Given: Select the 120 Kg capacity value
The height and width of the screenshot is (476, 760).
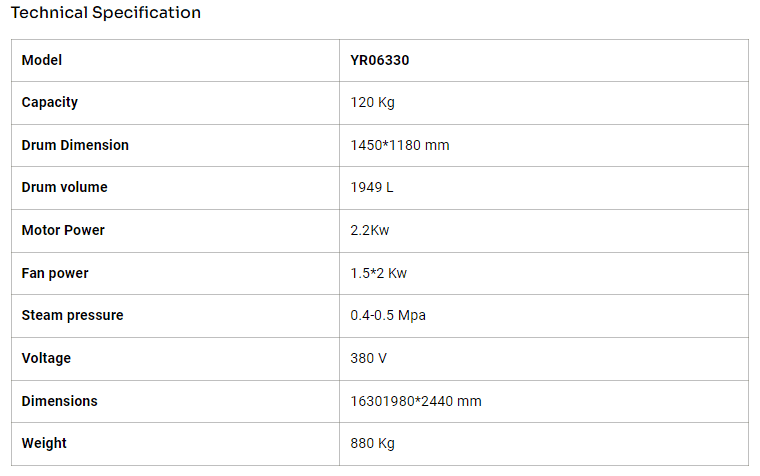Looking at the screenshot, I should coord(374,102).
